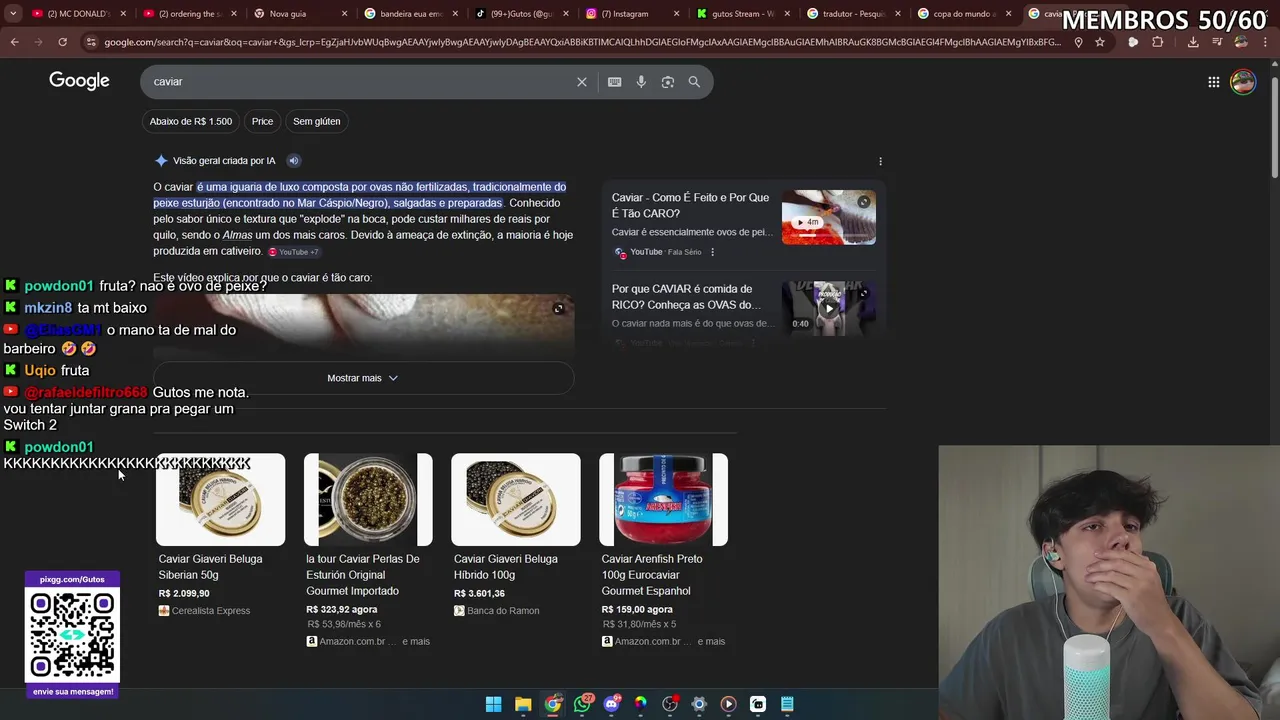Open WhatsApp from the taskbar
Screen dimensions: 1280x720
click(582, 704)
